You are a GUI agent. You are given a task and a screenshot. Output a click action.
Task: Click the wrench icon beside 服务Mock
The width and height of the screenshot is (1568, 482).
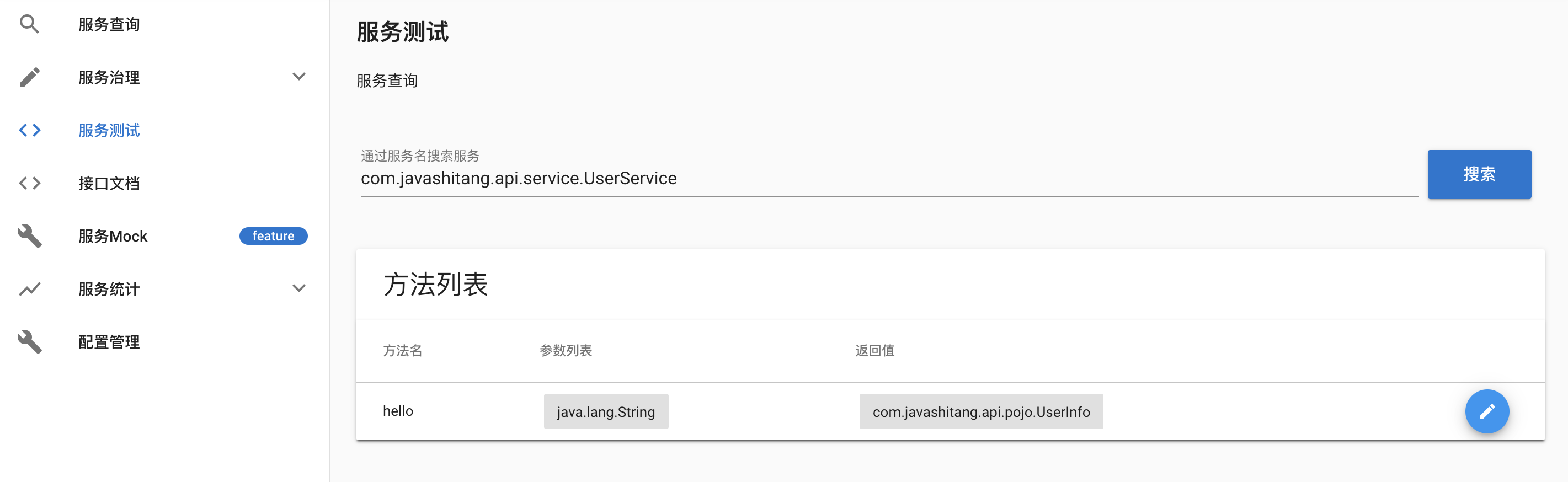pyautogui.click(x=29, y=236)
